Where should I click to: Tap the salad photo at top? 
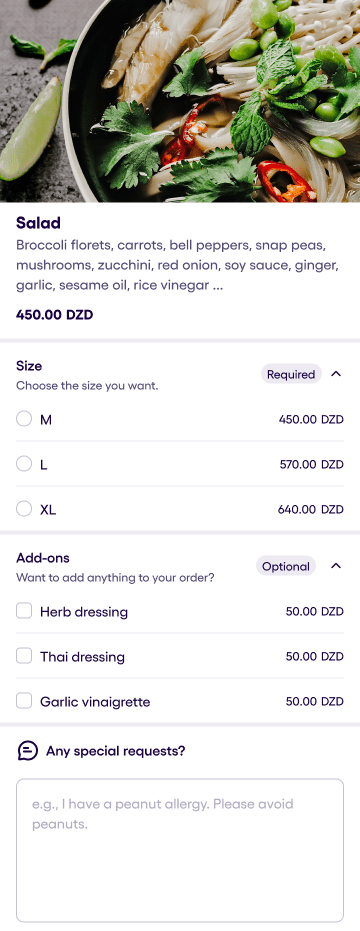180,101
